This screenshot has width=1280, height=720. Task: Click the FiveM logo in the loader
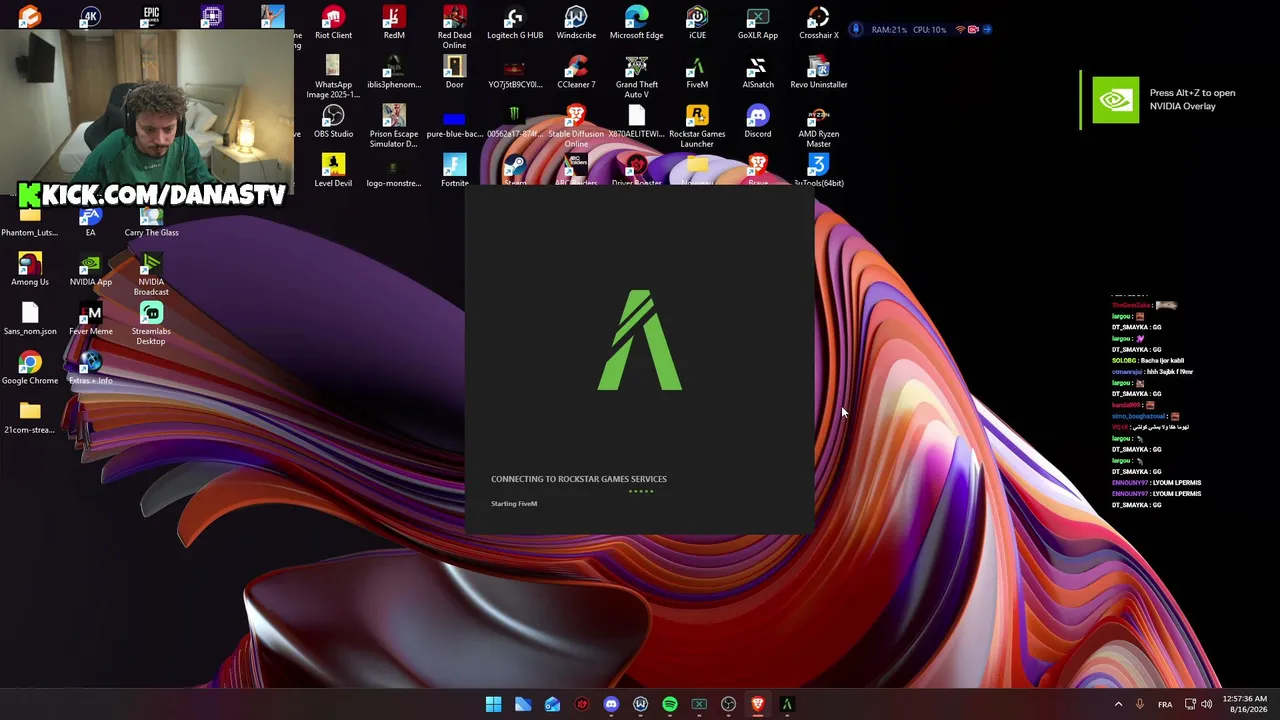click(640, 340)
